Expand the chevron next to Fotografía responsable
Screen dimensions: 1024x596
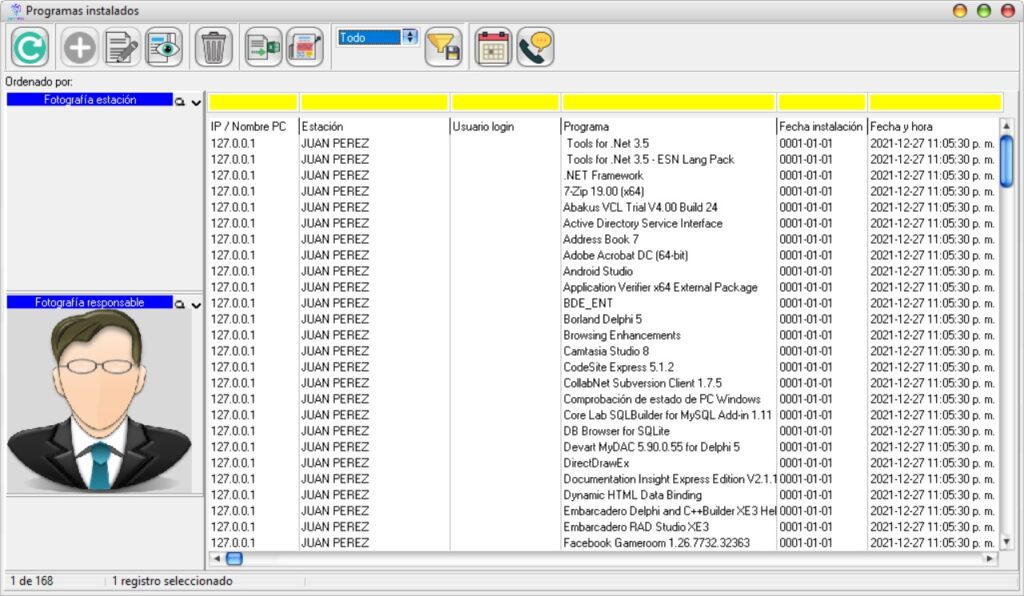196,305
